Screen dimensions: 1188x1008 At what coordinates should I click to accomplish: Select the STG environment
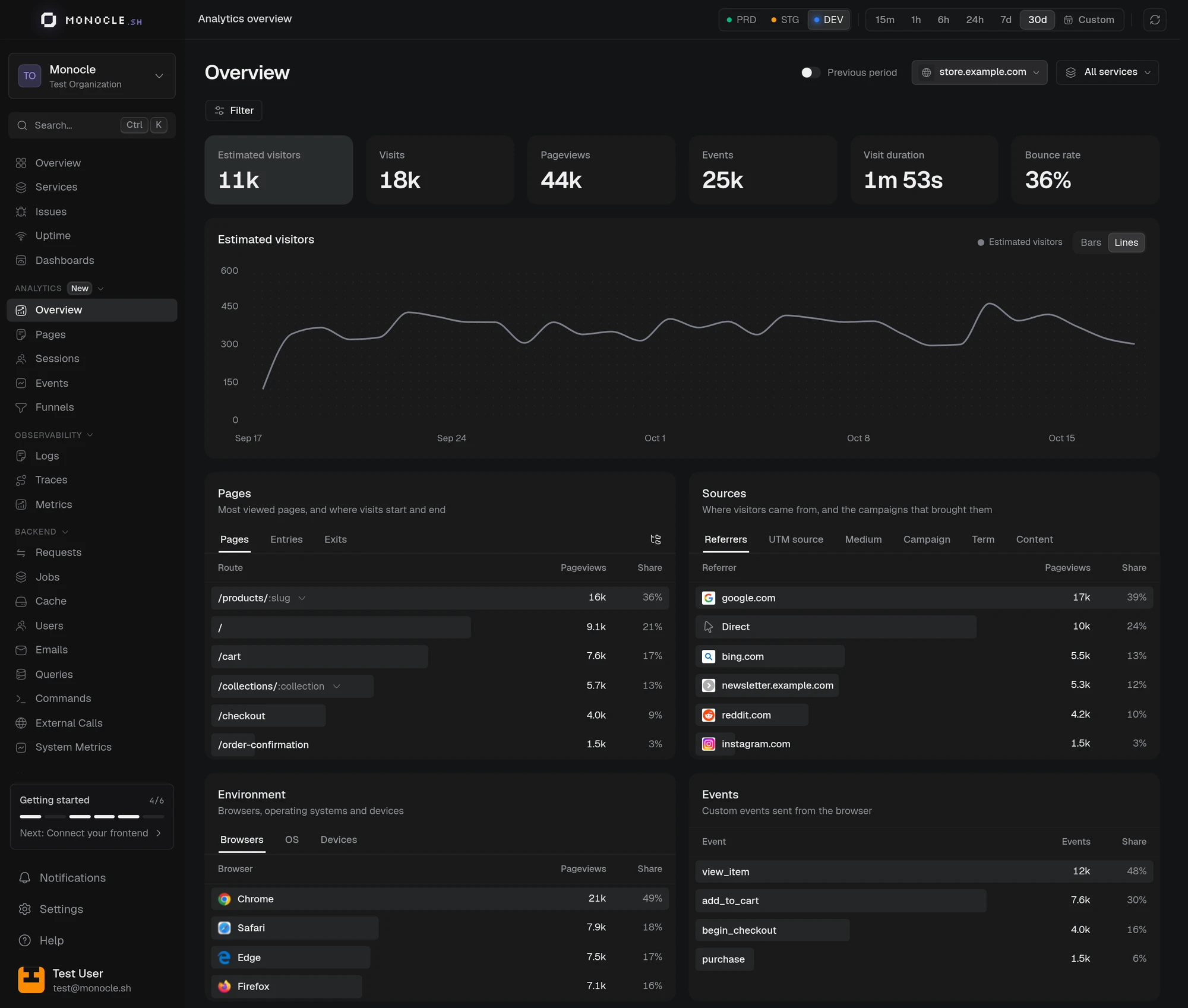tap(785, 20)
